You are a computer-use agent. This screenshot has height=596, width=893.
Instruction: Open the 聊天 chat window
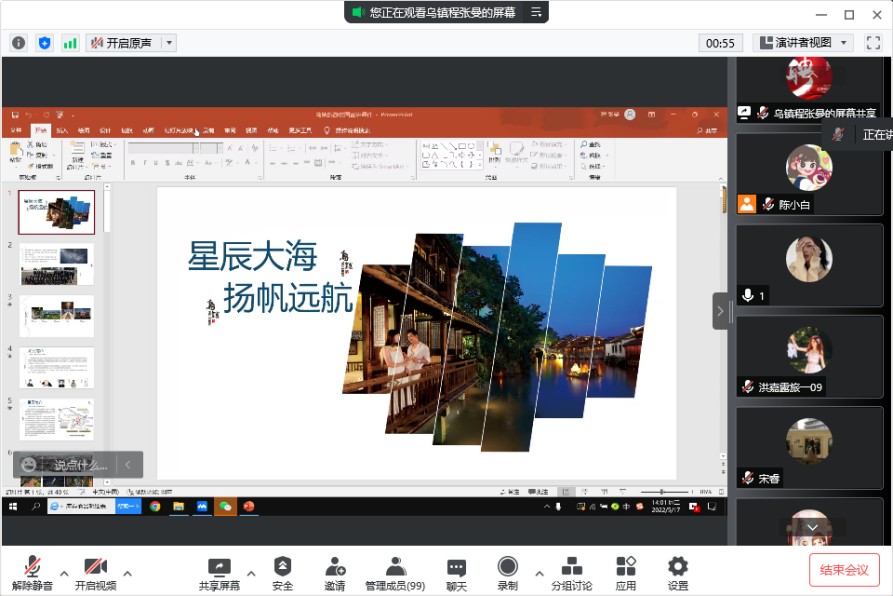coord(456,573)
